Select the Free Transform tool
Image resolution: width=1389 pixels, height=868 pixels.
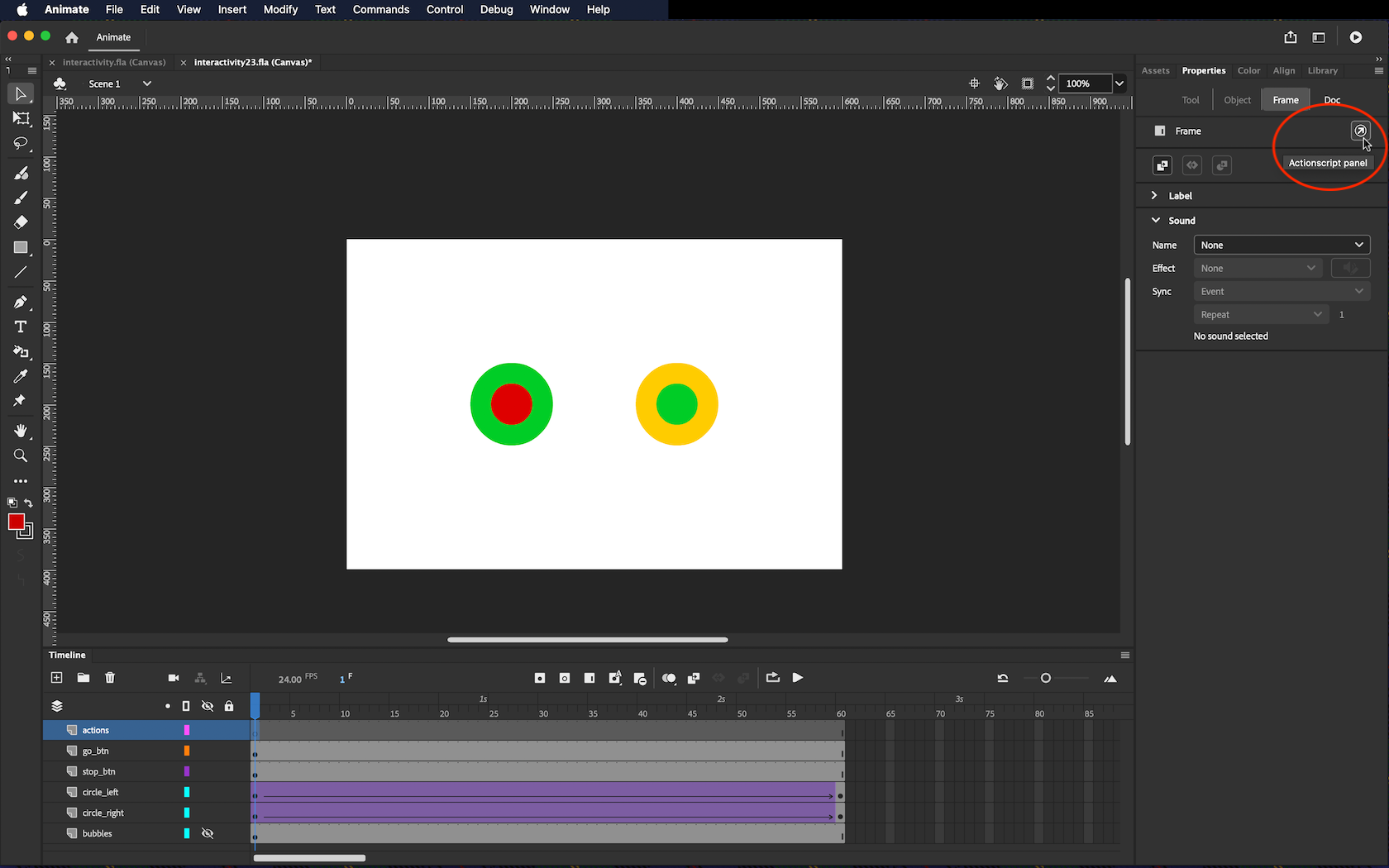(21, 118)
